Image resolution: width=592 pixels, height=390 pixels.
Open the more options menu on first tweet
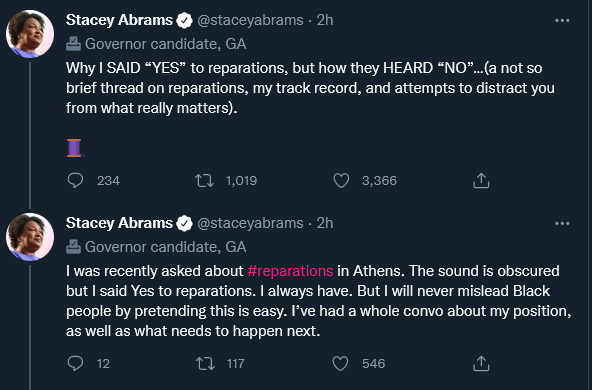point(562,20)
